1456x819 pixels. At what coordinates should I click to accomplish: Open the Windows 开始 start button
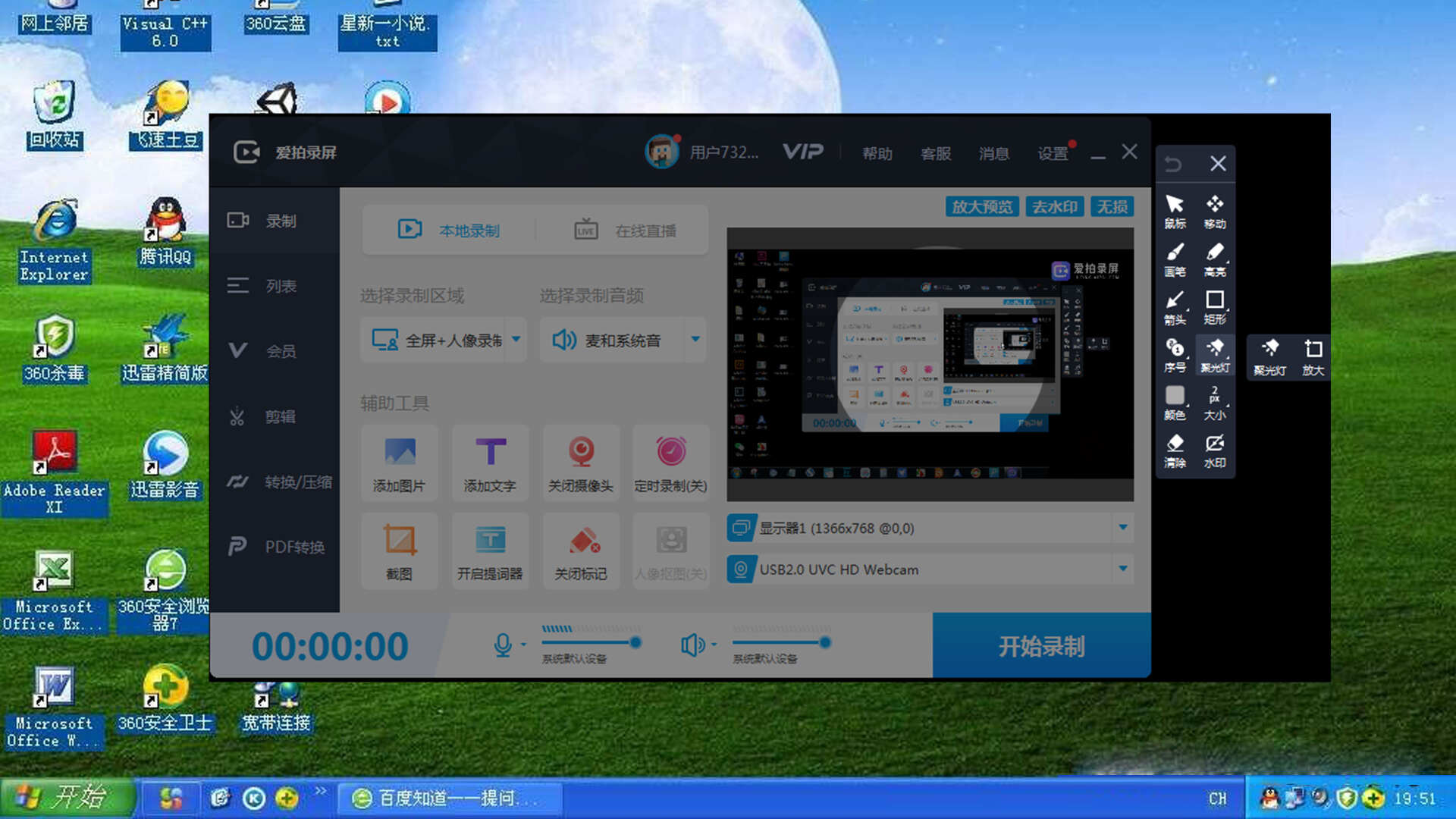(67, 797)
